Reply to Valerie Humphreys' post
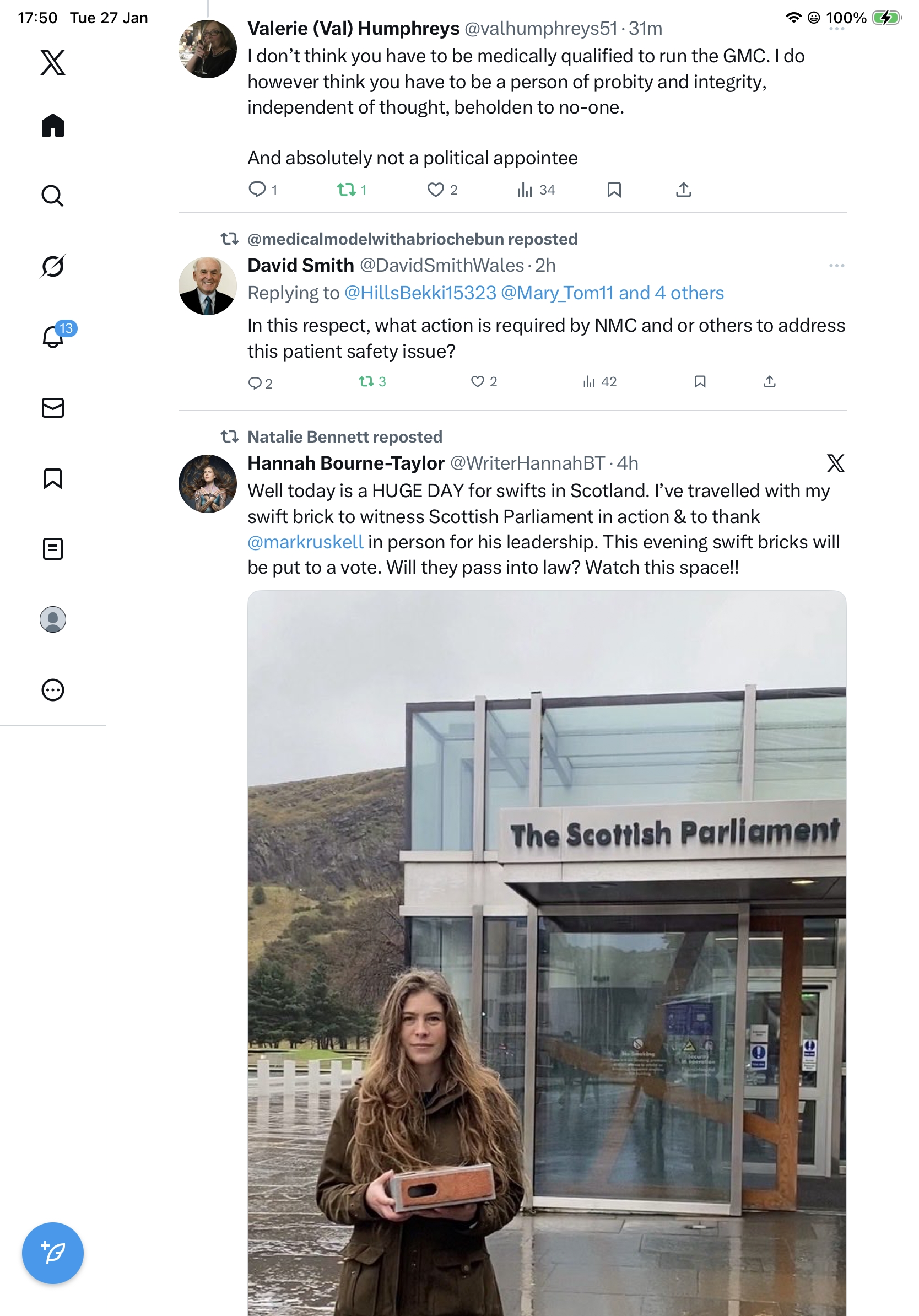This screenshot has width=919, height=1316. [x=262, y=190]
